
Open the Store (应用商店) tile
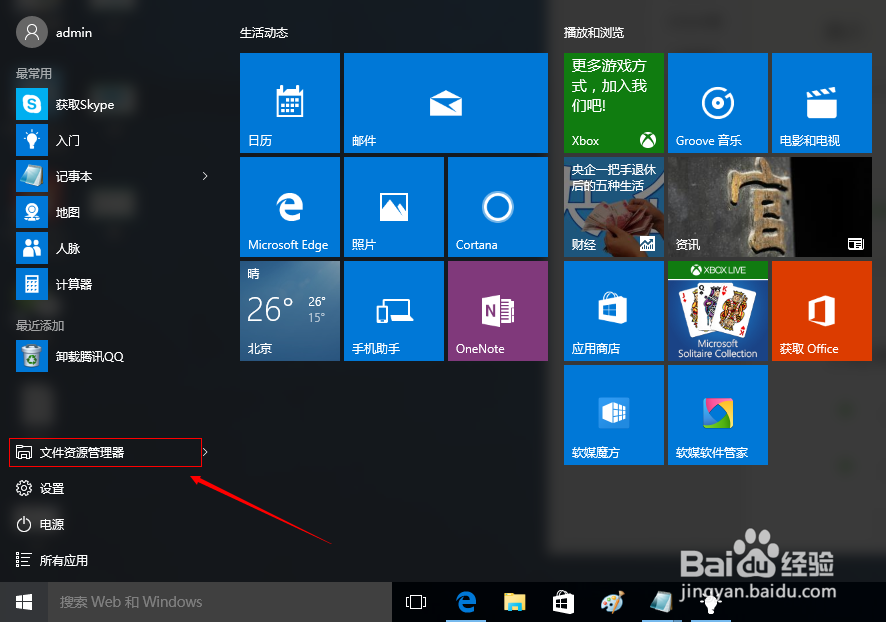[x=614, y=311]
